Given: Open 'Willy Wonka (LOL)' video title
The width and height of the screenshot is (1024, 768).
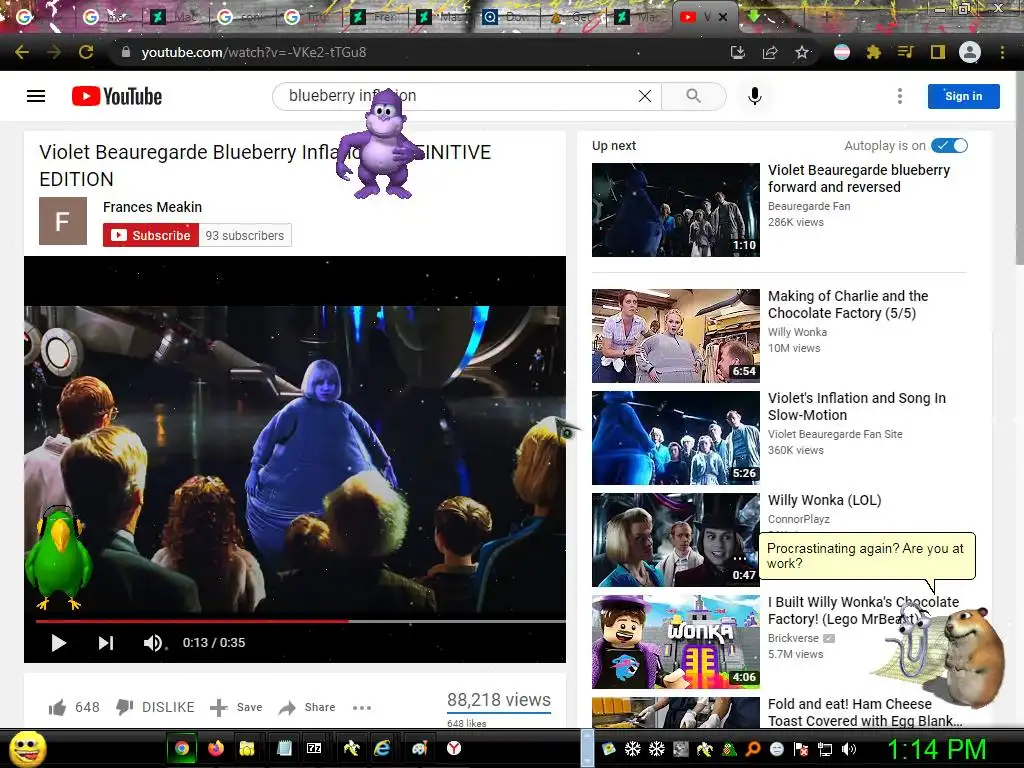Looking at the screenshot, I should pos(824,500).
